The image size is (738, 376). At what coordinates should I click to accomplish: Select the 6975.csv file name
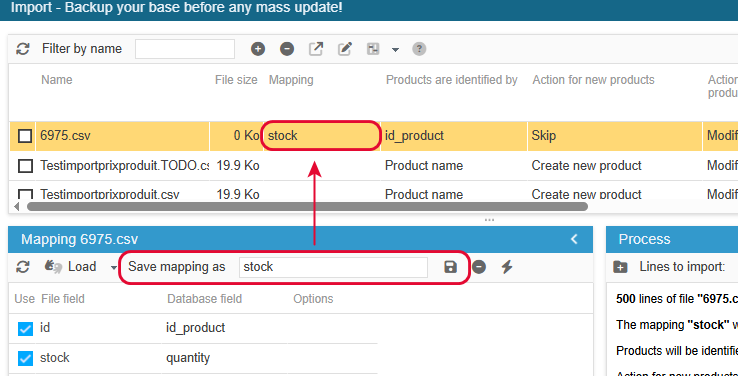[x=65, y=136]
